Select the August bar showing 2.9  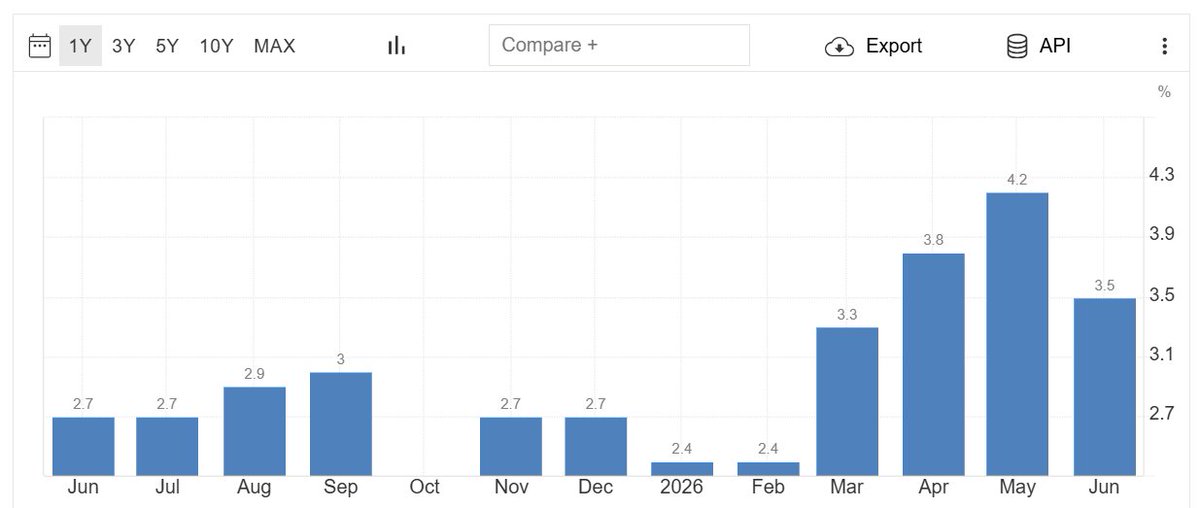(x=254, y=431)
